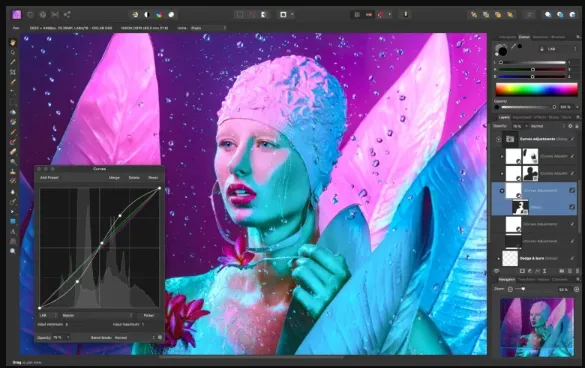This screenshot has height=368, width=585.
Task: Switch to the Layers tab
Action: pyautogui.click(x=504, y=117)
